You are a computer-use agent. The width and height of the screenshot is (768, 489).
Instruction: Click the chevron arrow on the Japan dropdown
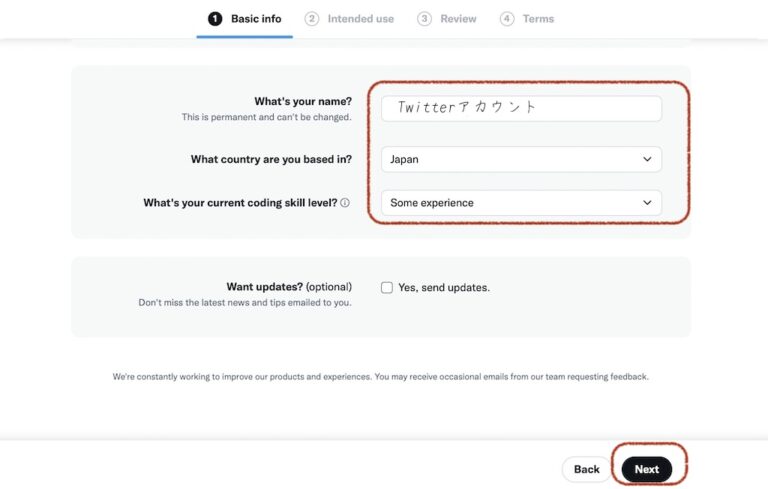[x=647, y=159]
